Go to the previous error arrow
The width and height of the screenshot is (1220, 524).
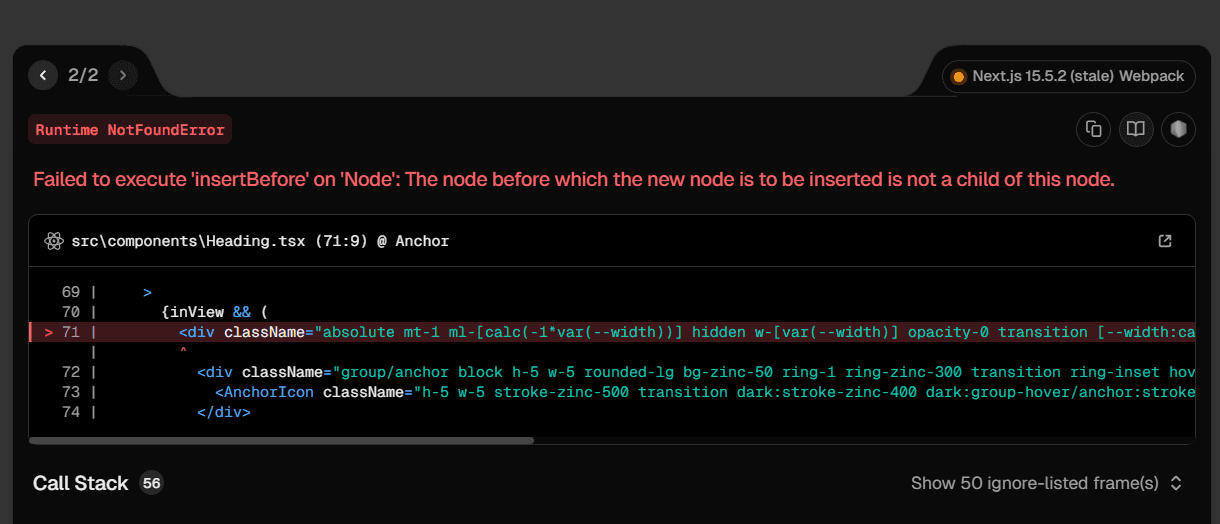click(x=43, y=75)
